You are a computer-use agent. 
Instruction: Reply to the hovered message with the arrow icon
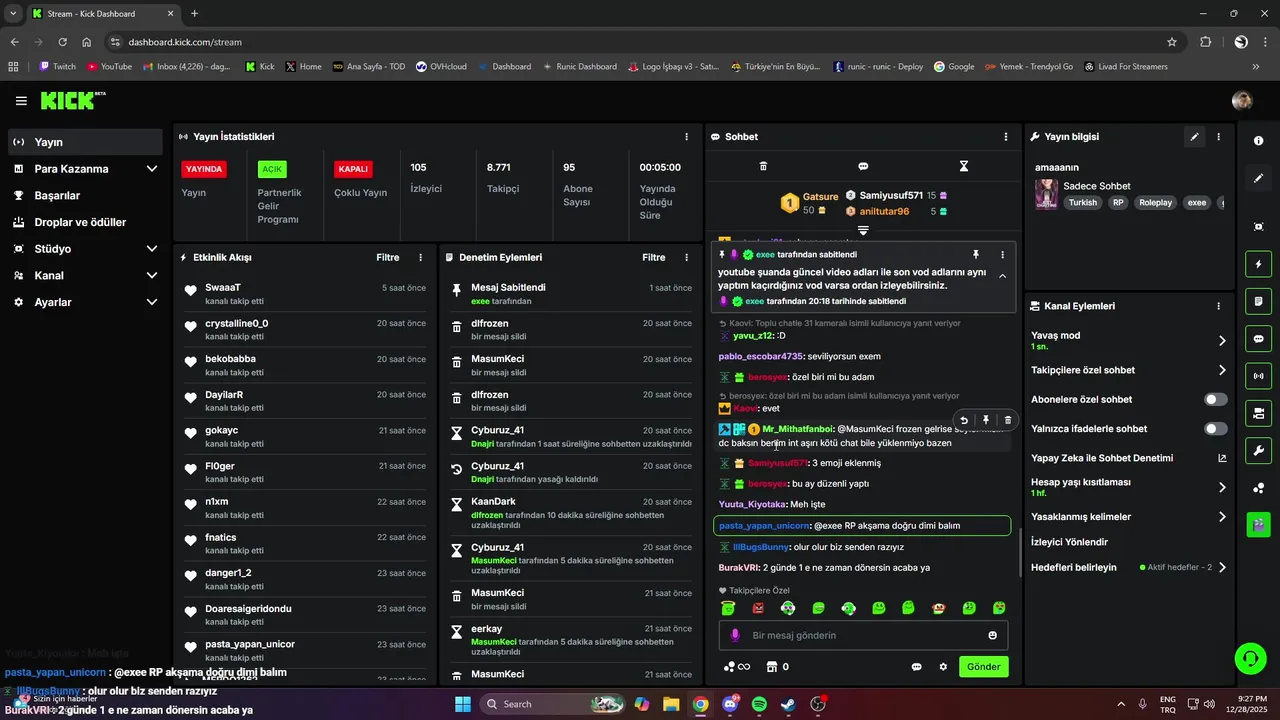pos(963,421)
